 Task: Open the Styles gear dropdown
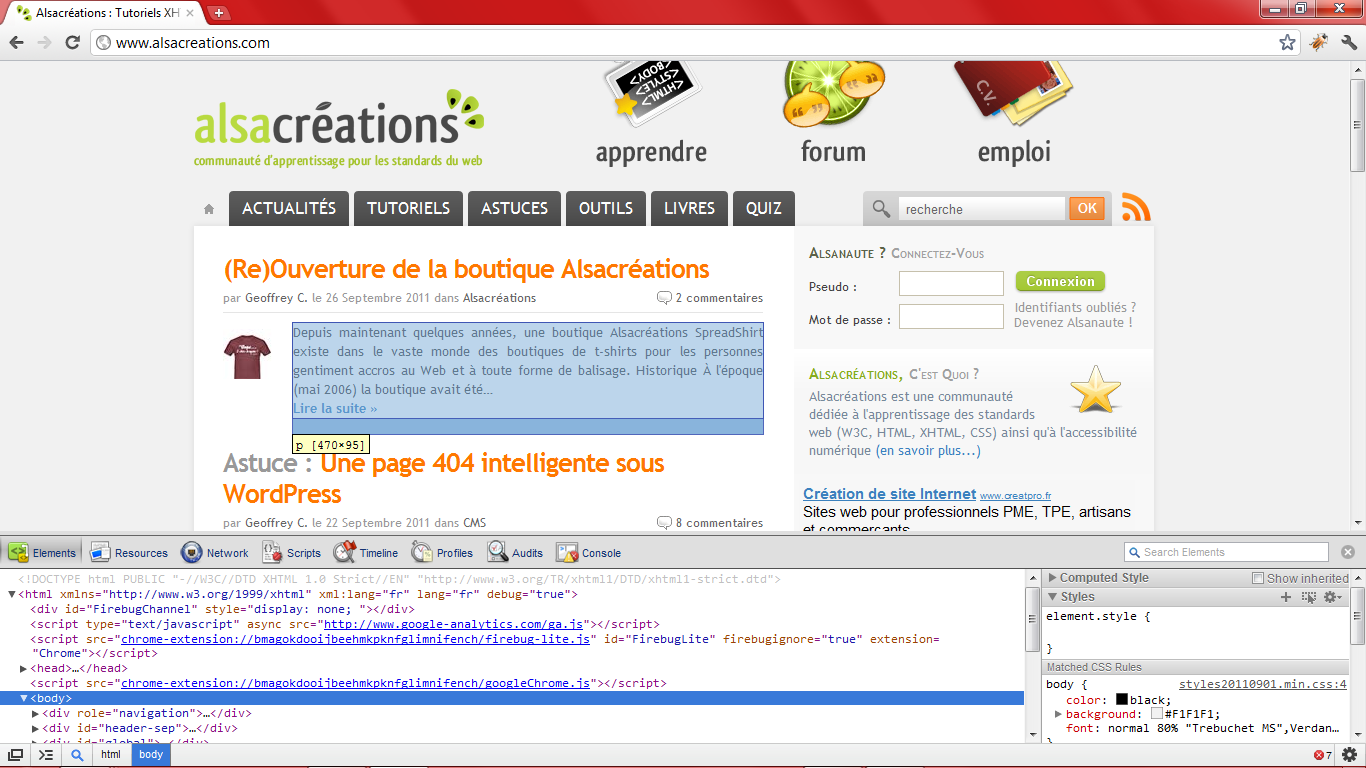(x=1332, y=597)
